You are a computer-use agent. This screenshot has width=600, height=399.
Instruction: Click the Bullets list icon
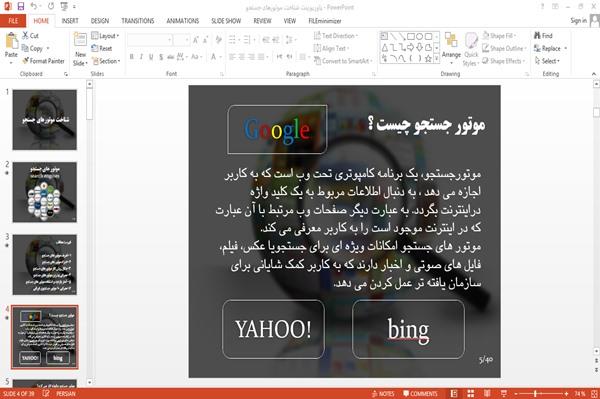tap(232, 39)
